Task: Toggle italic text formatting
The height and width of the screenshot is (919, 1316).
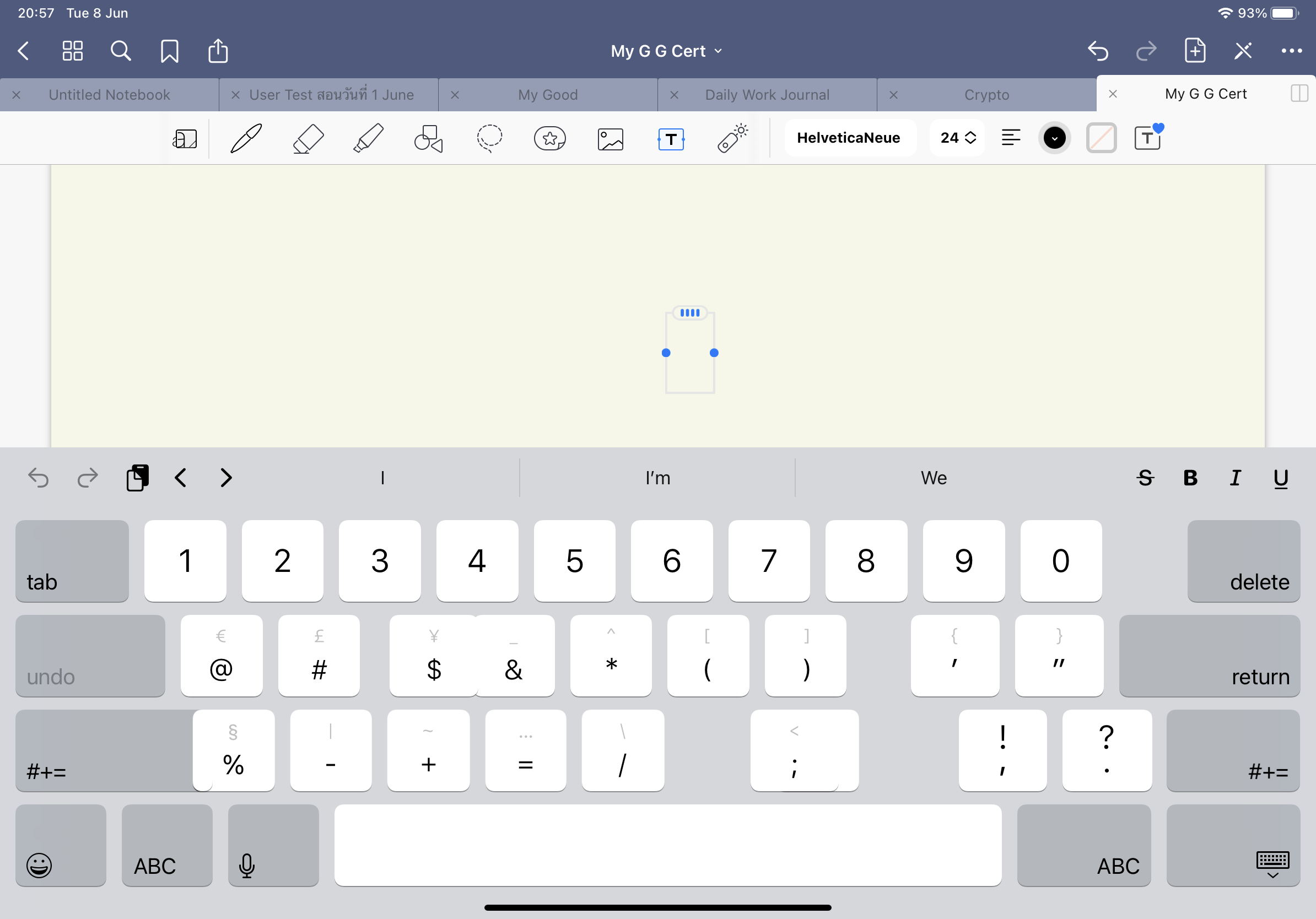Action: (x=1236, y=478)
